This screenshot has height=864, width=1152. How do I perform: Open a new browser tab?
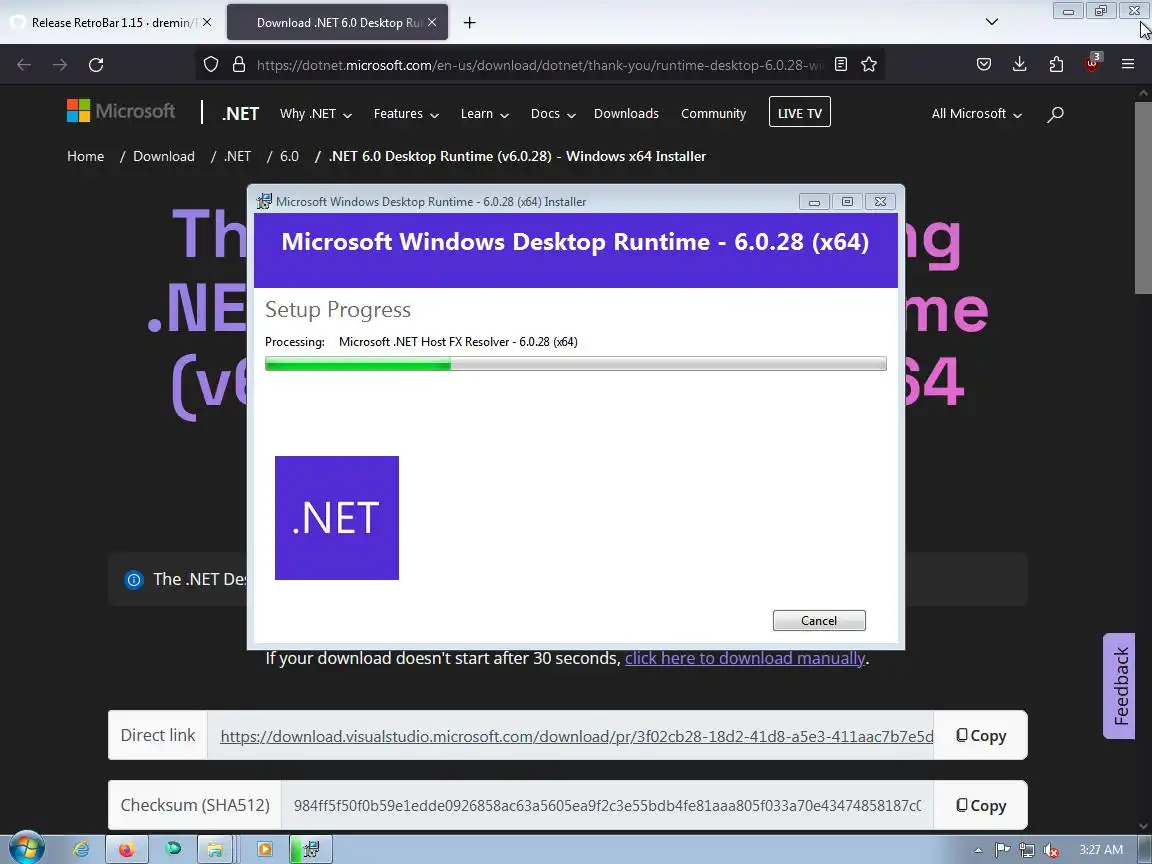(469, 23)
